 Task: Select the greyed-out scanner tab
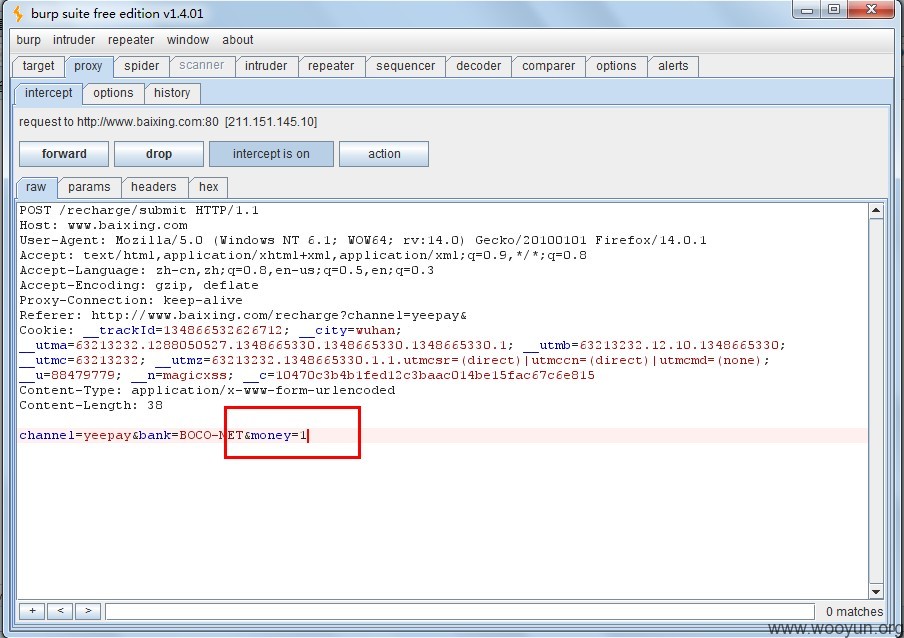click(201, 66)
